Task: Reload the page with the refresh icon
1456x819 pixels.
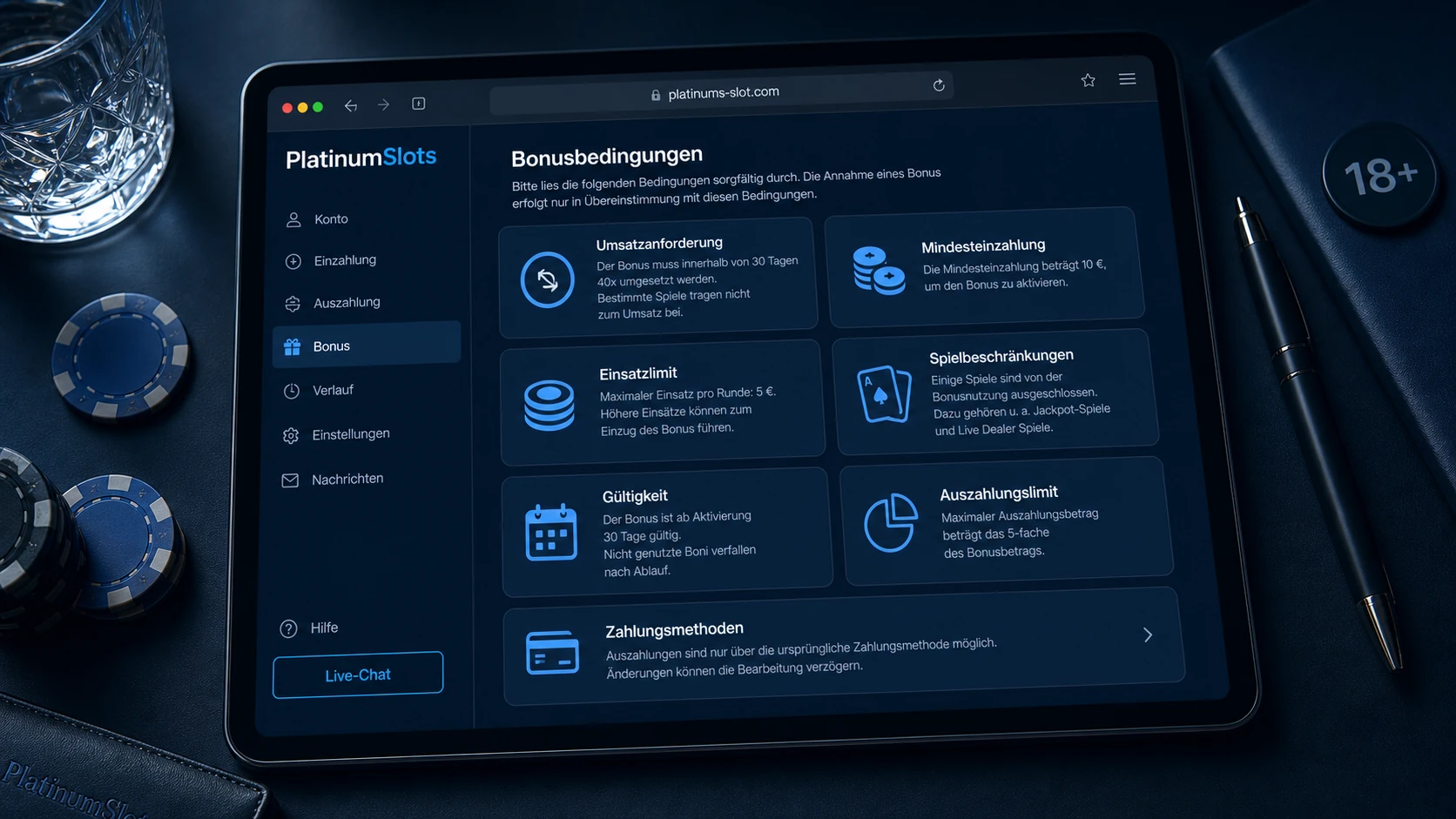Action: point(939,85)
